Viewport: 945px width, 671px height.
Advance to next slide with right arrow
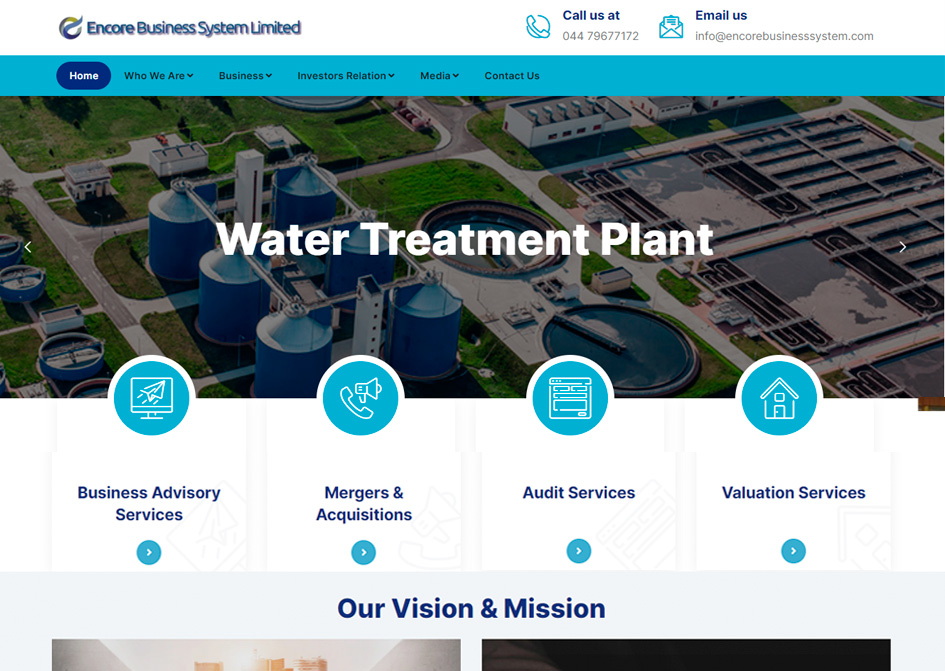[x=902, y=247]
